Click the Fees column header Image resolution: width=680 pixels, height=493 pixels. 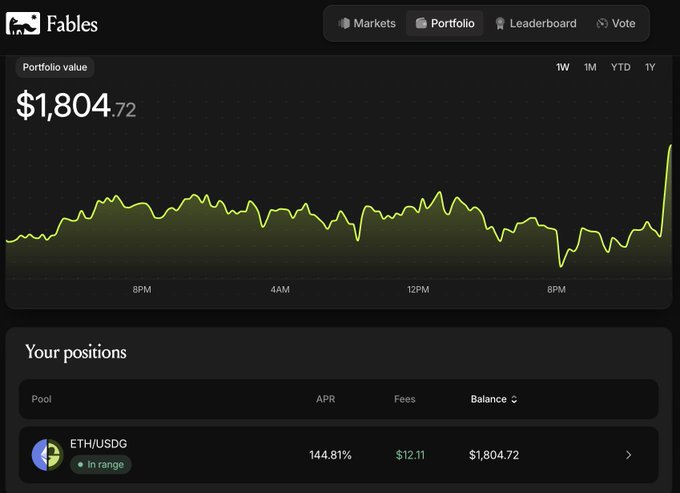point(405,399)
